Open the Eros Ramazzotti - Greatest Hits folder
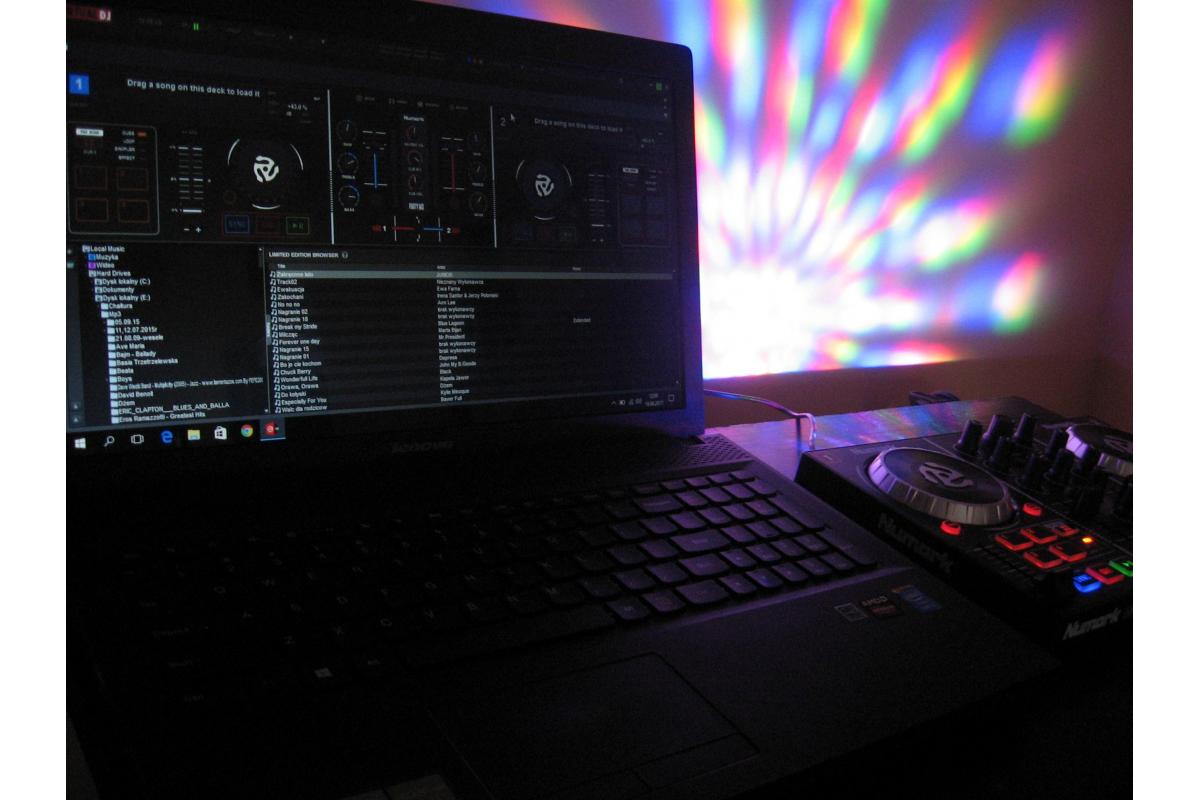Viewport: 1200px width, 800px height. coord(159,416)
